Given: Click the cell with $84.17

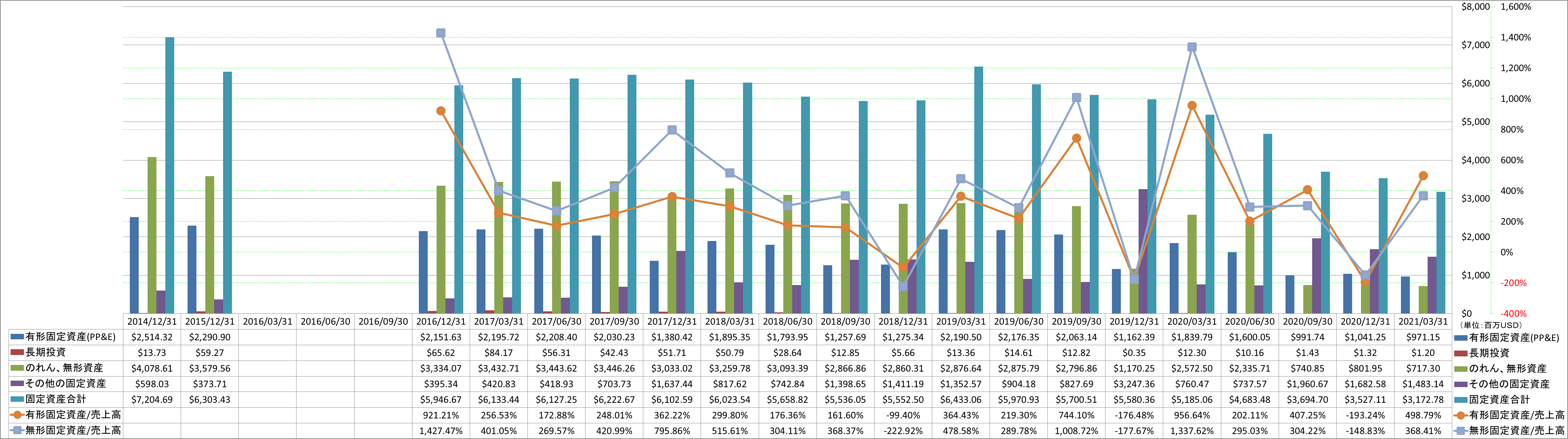Looking at the screenshot, I should [x=498, y=353].
